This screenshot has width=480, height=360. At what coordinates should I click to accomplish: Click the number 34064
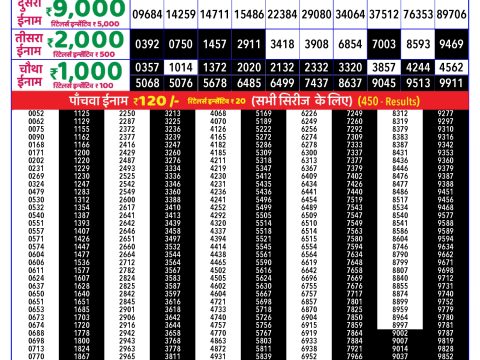350,14
